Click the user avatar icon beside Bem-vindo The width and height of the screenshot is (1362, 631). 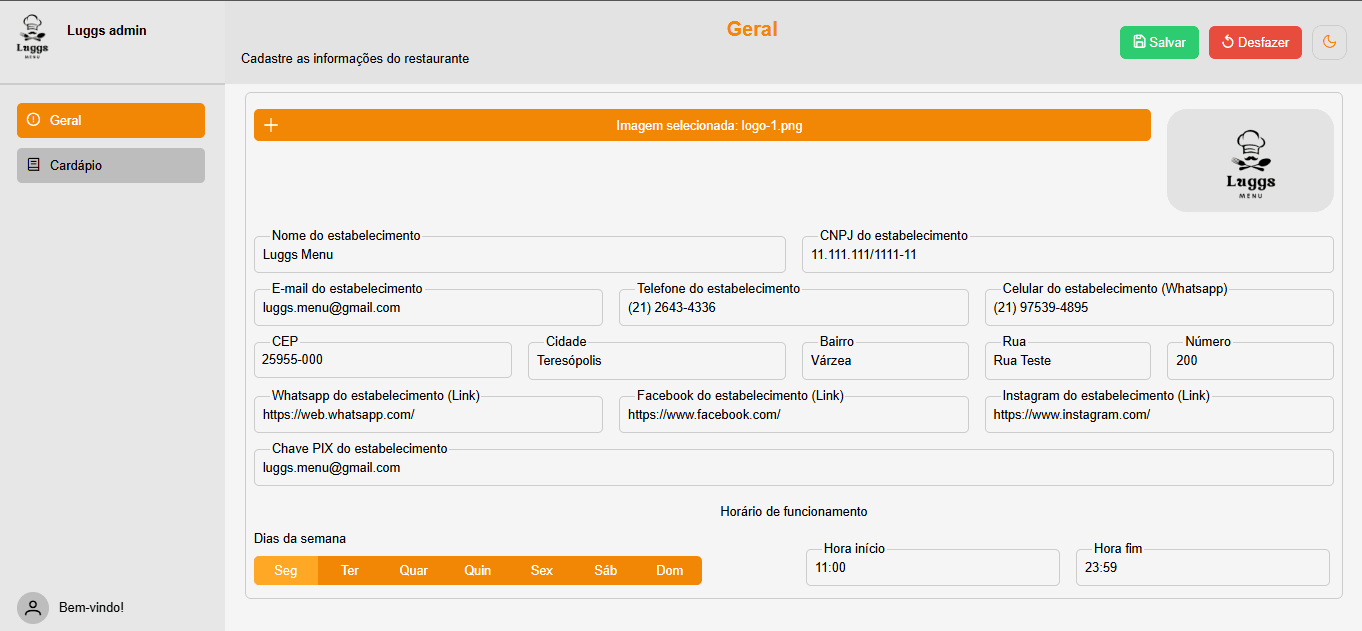click(33, 607)
